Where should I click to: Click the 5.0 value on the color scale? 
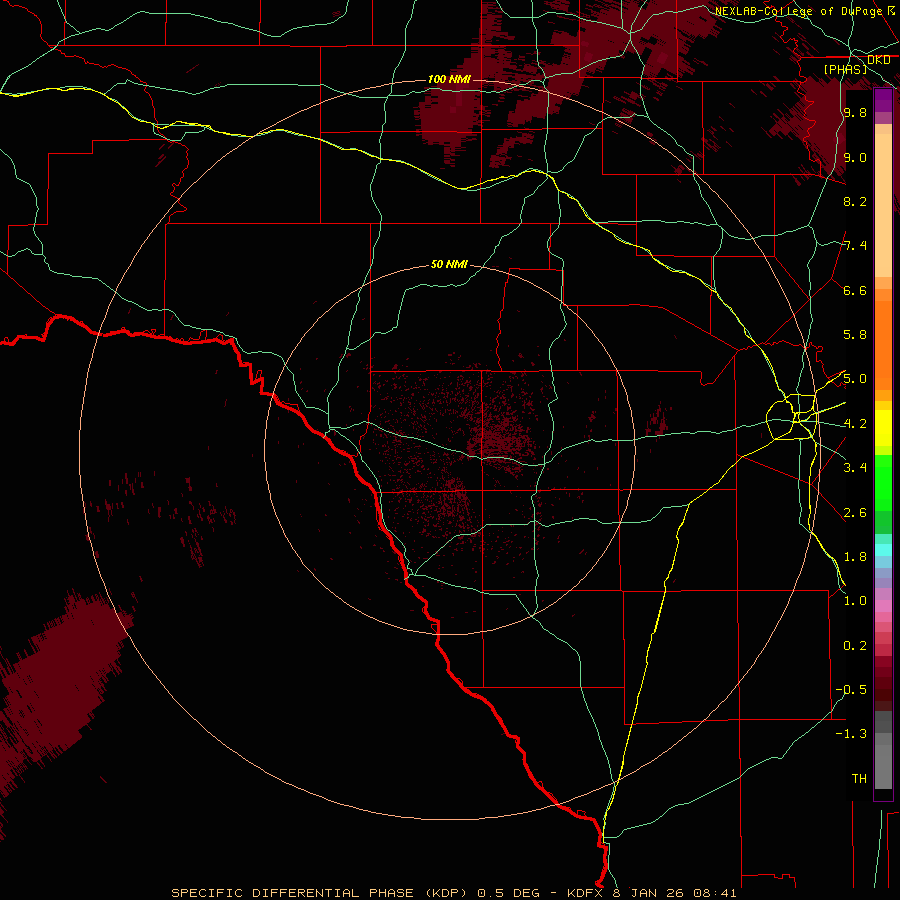click(x=855, y=379)
